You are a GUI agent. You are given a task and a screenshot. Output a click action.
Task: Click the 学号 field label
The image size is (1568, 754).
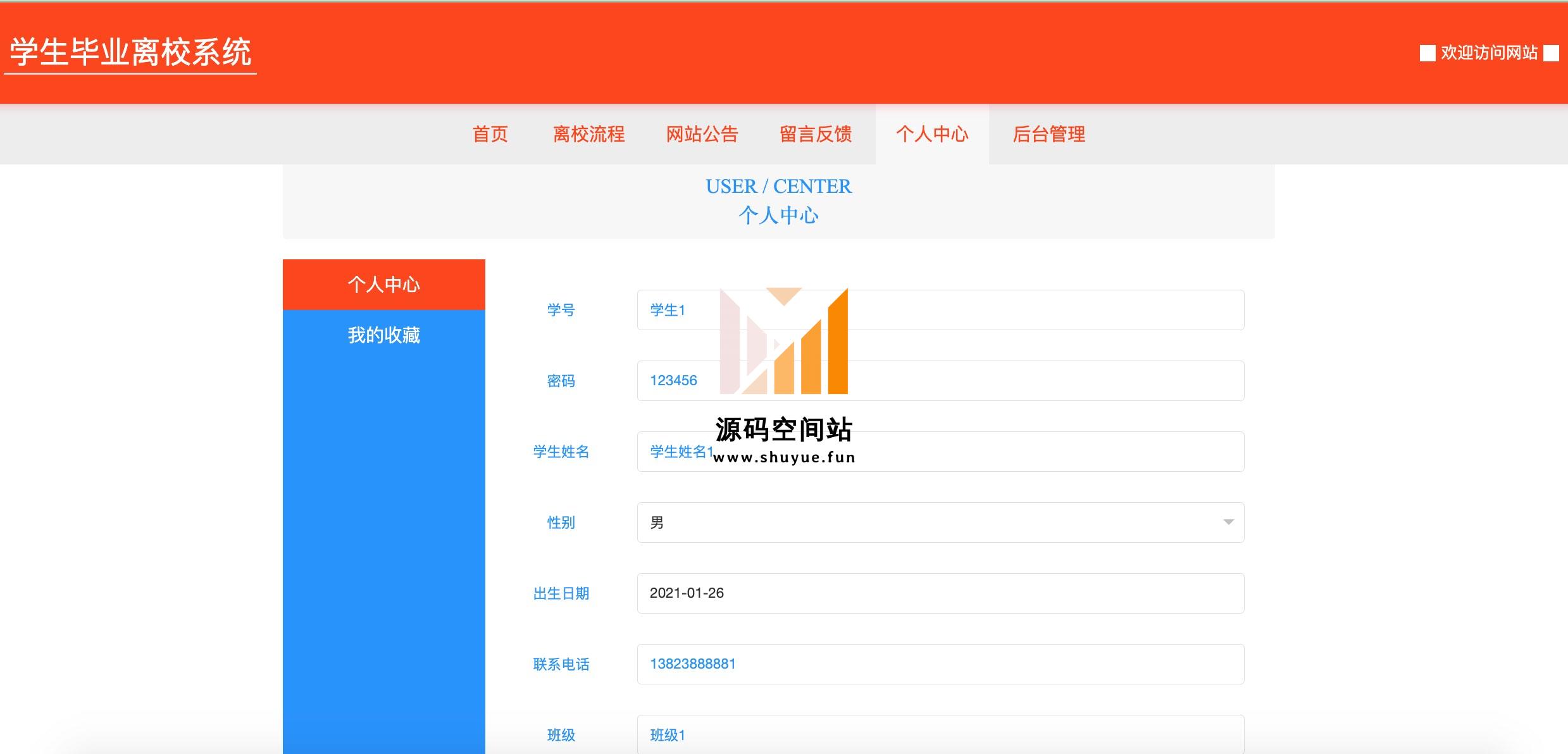click(561, 310)
